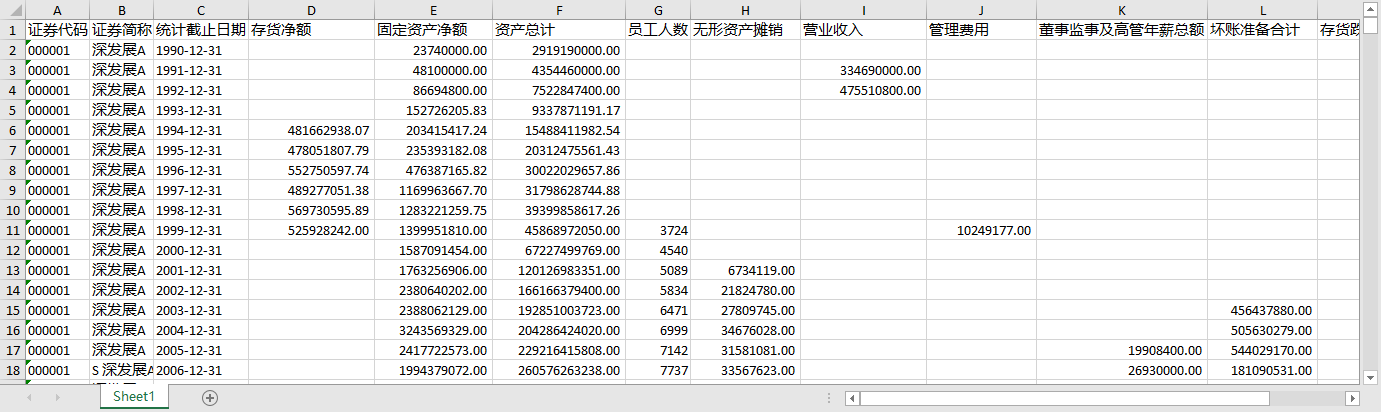The image size is (1381, 412).
Task: Click the 董事监事及高管年薪总额 header cell
Action: point(1122,30)
